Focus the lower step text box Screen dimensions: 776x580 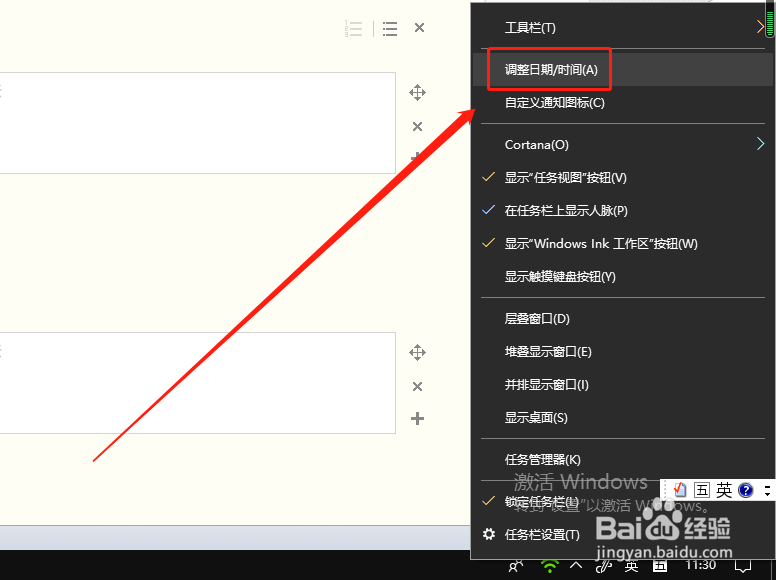[197, 383]
